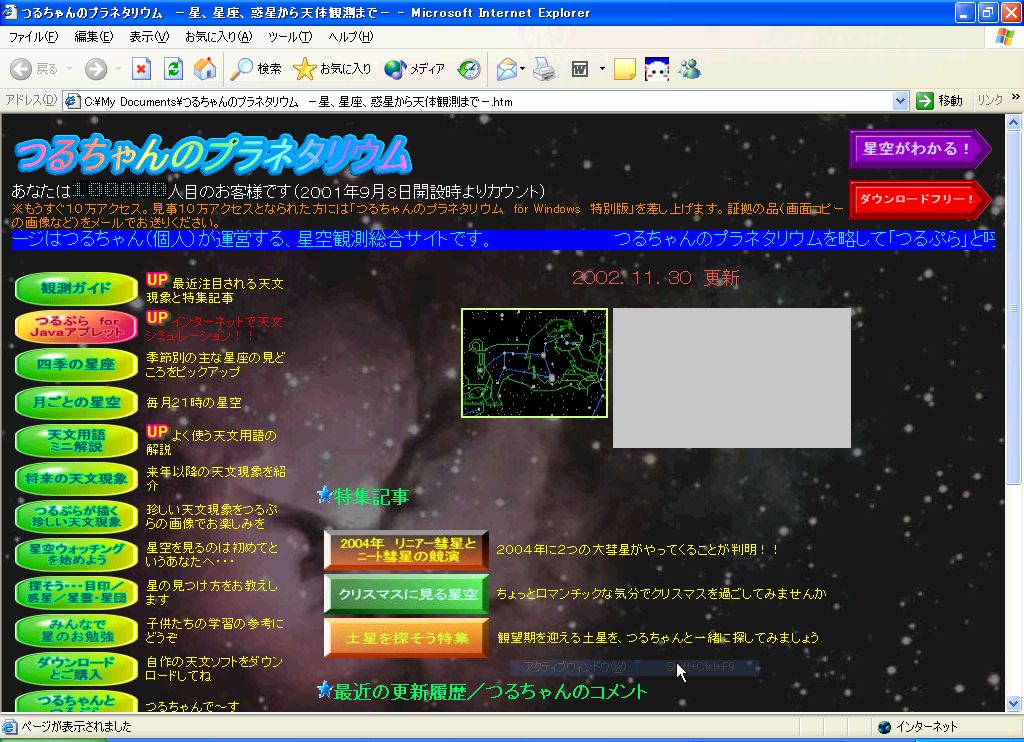Expand the Mail button dropdown arrow
This screenshot has height=742, width=1024.
523,69
